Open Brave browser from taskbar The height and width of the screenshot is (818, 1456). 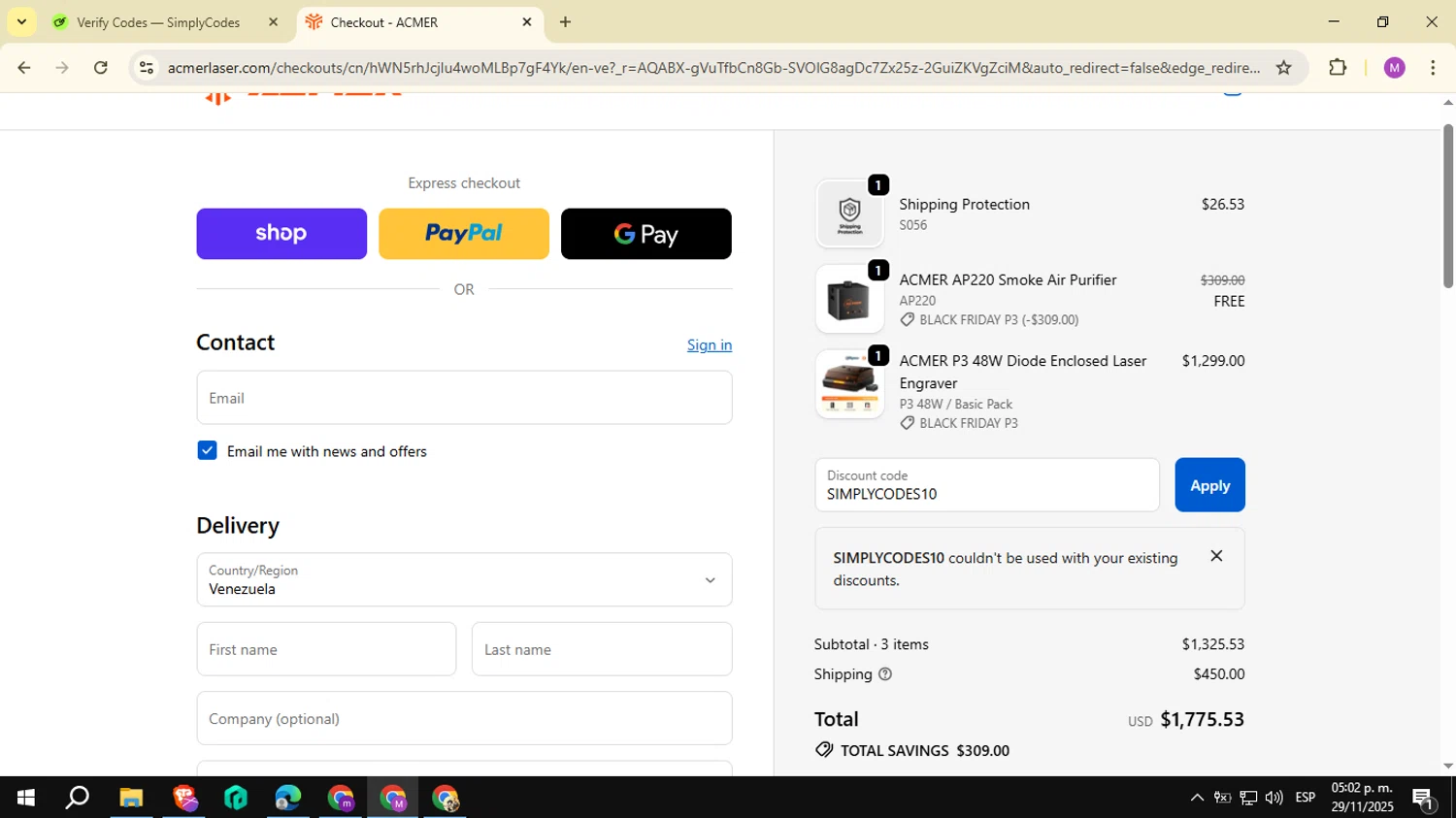click(184, 798)
